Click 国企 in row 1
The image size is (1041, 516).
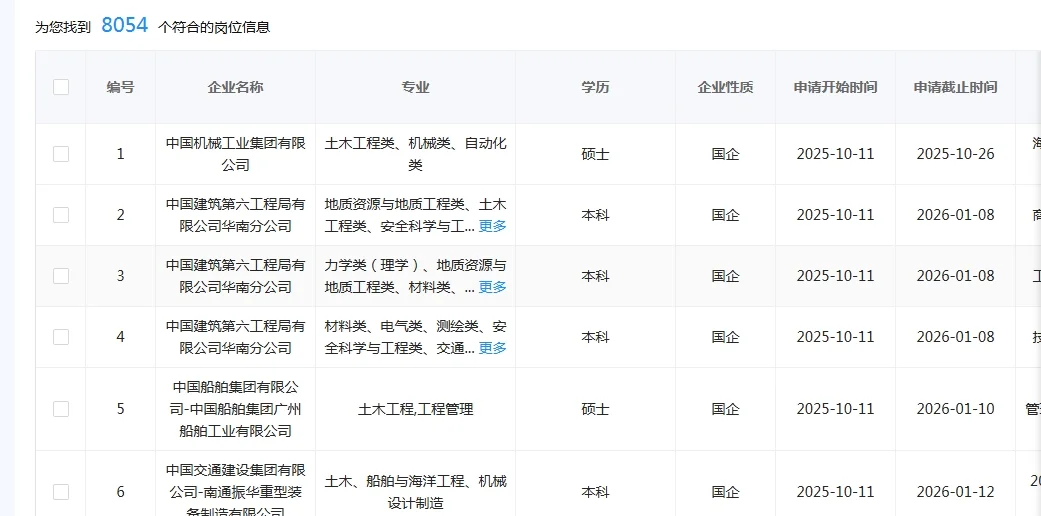point(726,154)
